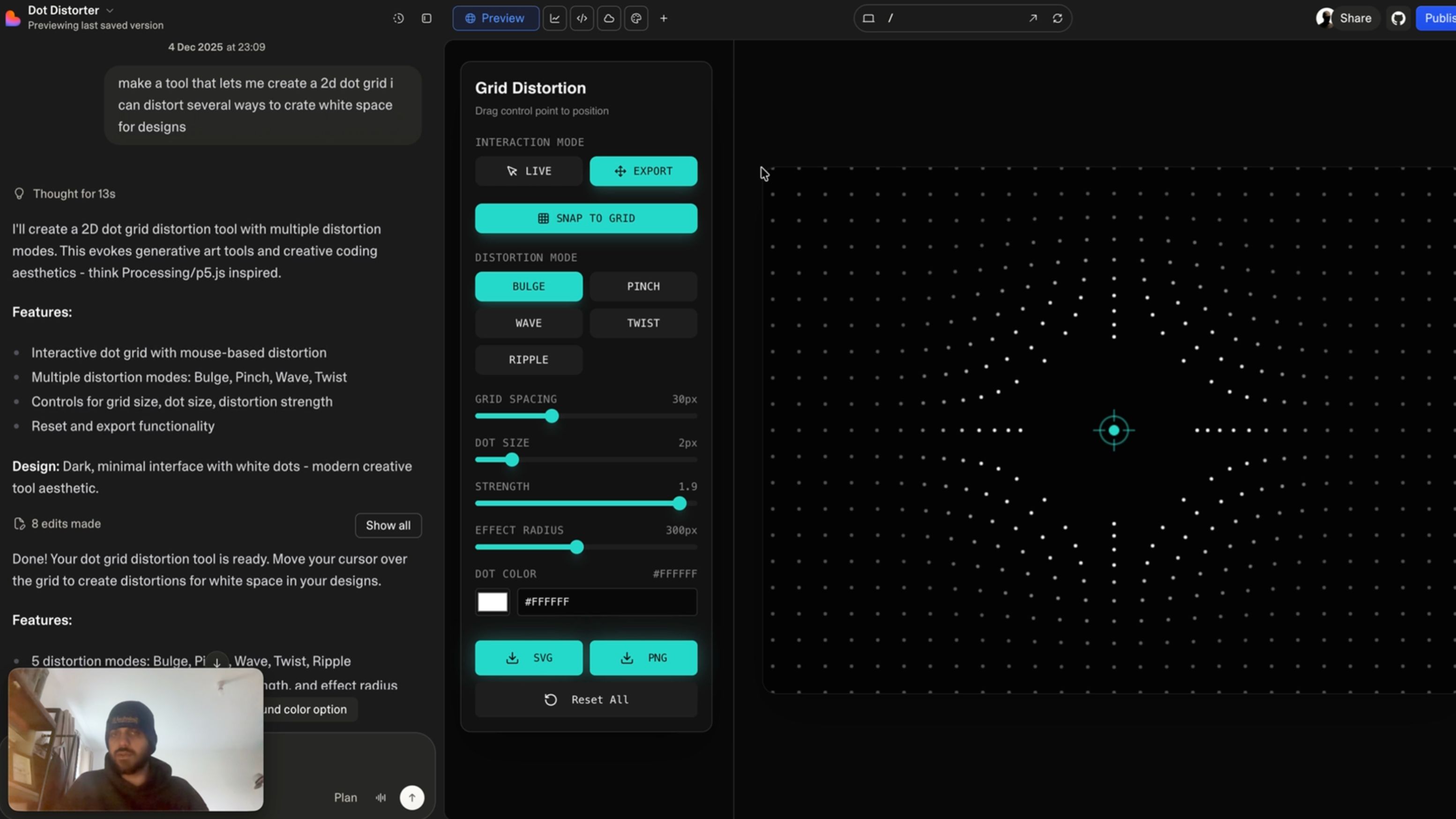Open the analytics chart icon tab
This screenshot has width=1456, height=819.
[554, 18]
